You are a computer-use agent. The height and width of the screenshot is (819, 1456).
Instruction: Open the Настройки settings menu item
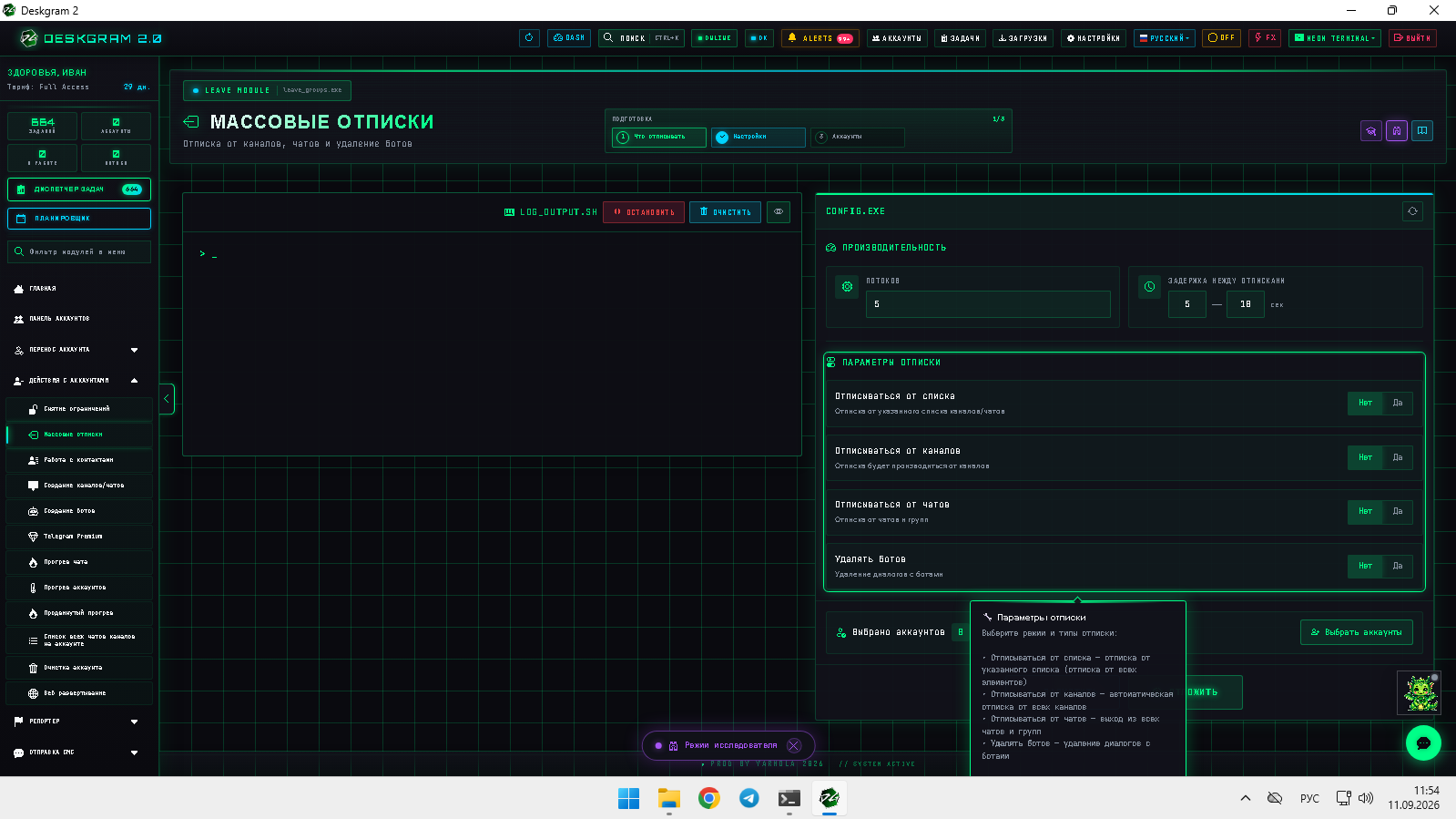(x=1094, y=38)
